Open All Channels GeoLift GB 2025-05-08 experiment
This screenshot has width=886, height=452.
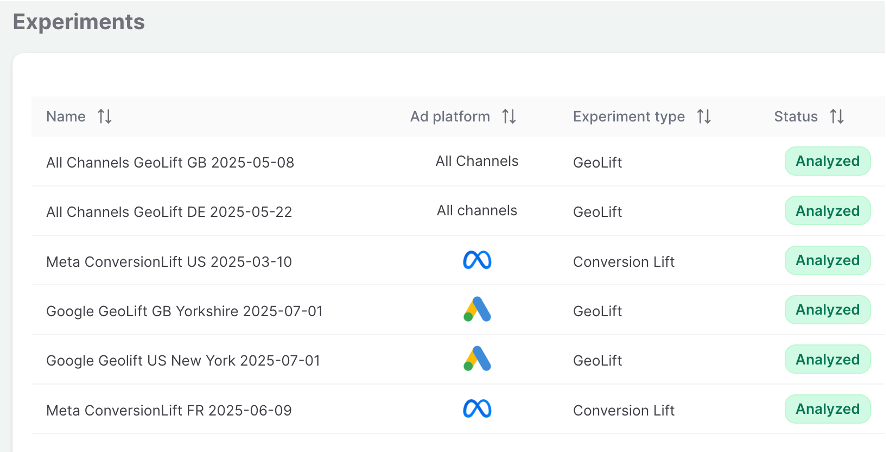click(170, 162)
